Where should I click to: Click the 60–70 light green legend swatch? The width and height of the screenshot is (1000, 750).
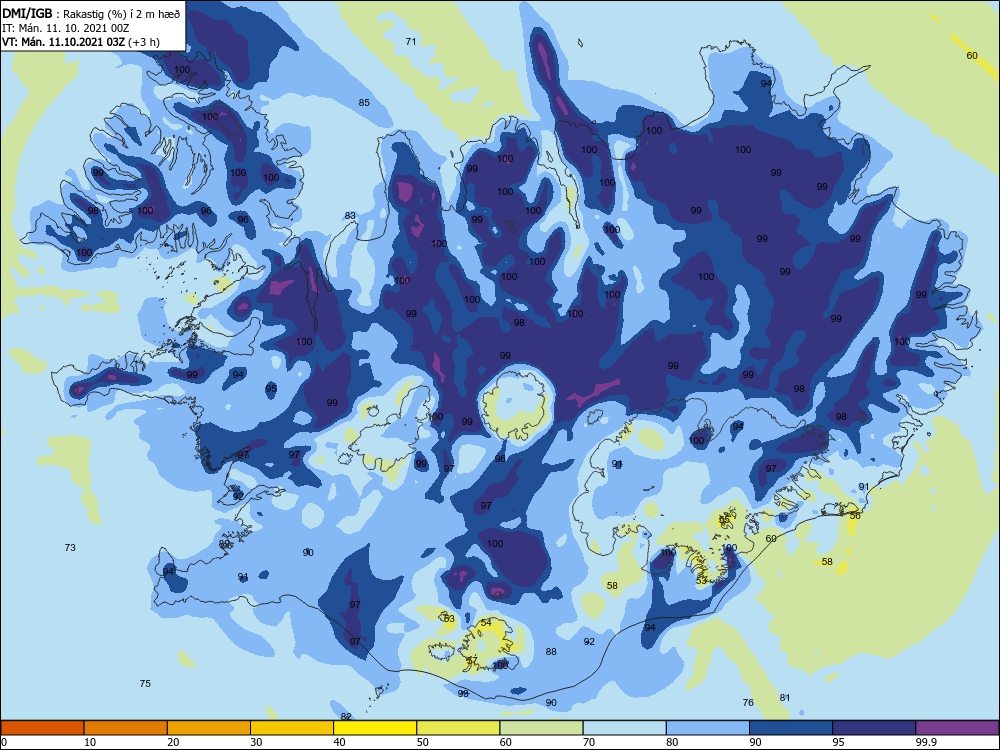[x=541, y=728]
